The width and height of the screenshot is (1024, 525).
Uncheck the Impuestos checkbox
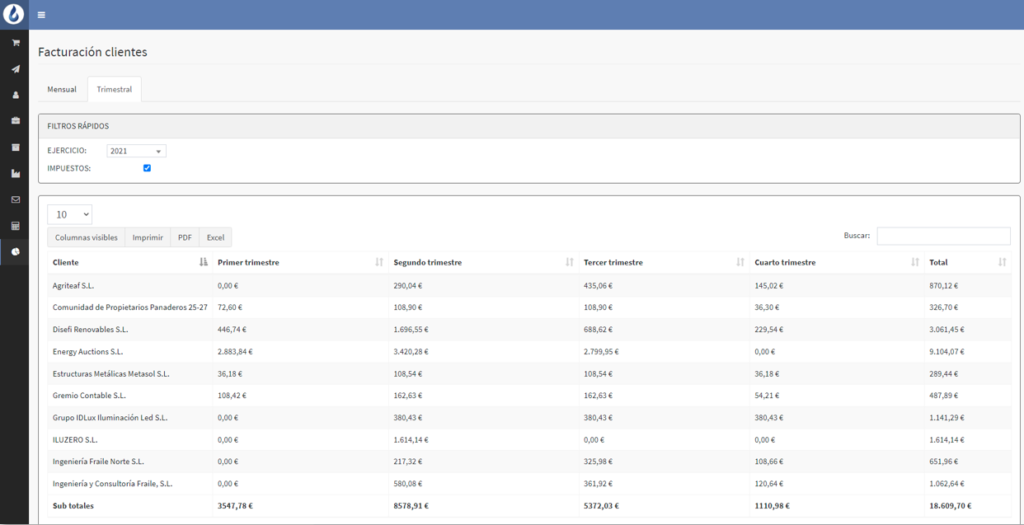(x=147, y=168)
